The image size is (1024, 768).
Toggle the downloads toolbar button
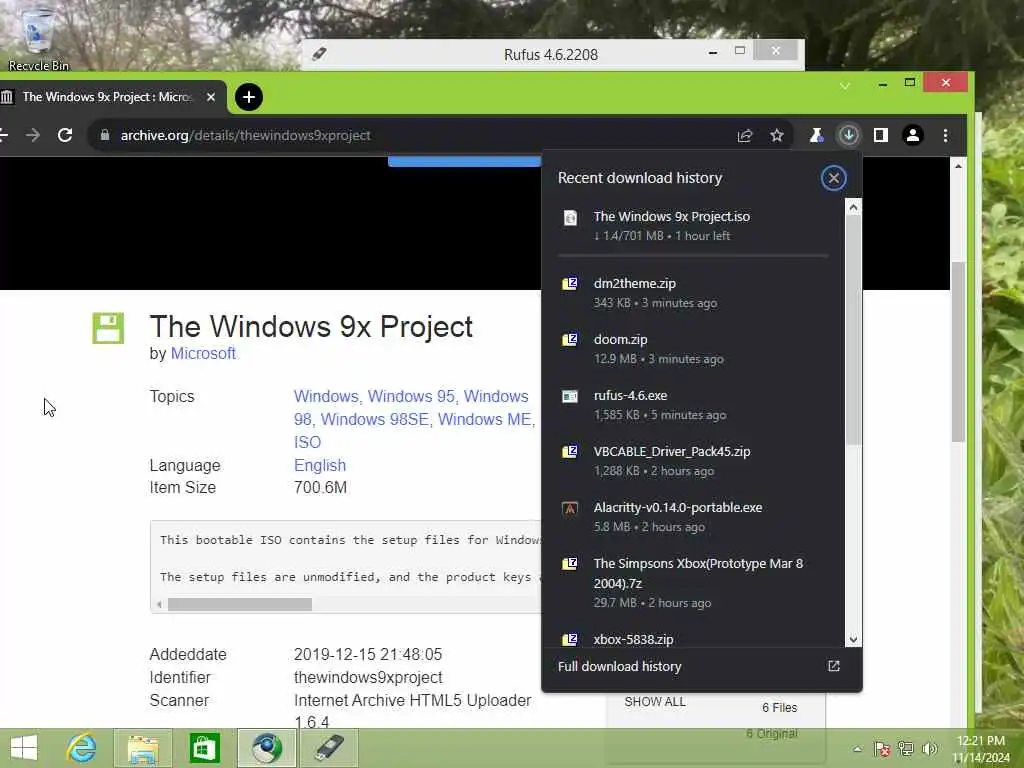coord(848,135)
